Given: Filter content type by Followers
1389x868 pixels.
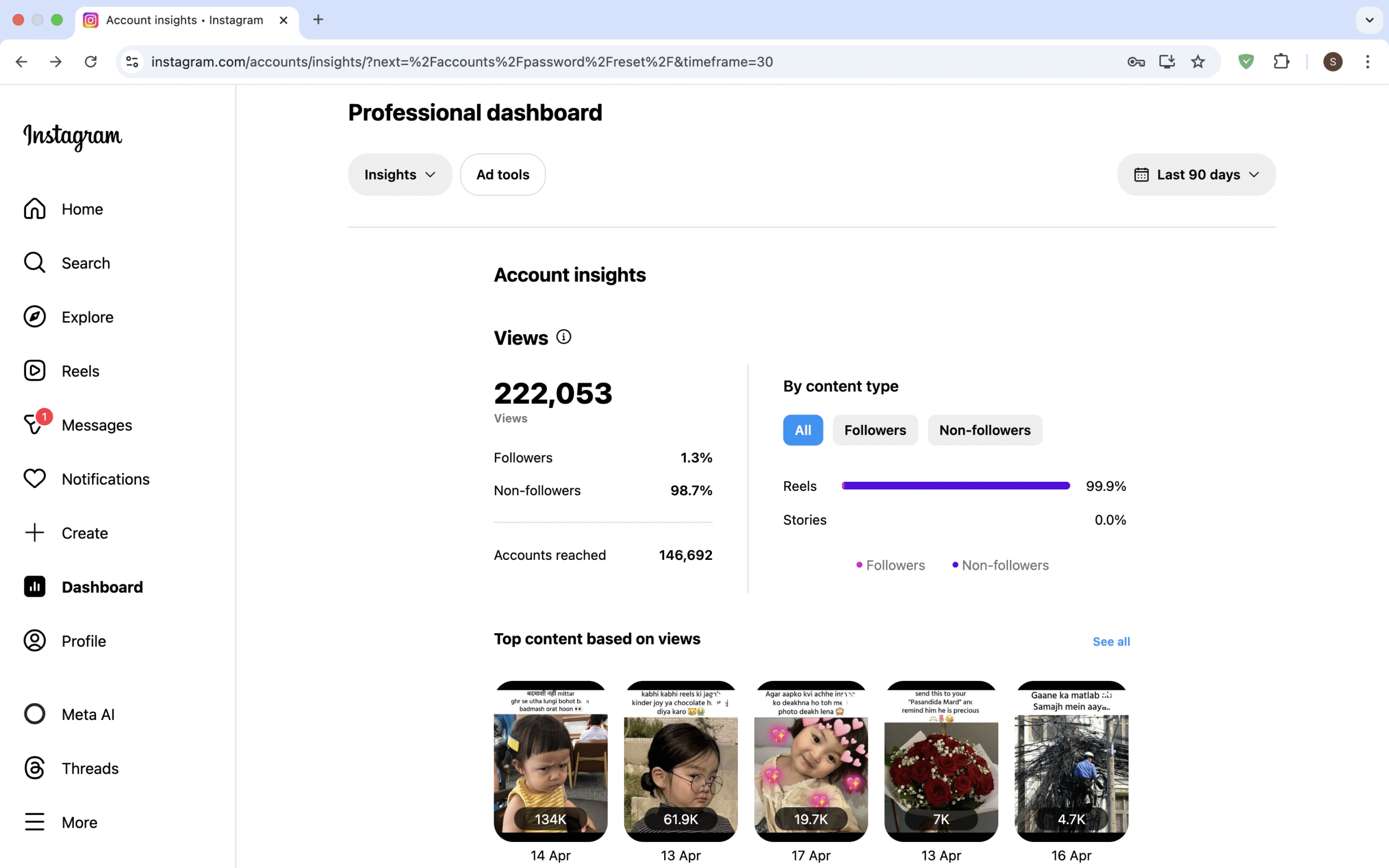Looking at the screenshot, I should [875, 430].
